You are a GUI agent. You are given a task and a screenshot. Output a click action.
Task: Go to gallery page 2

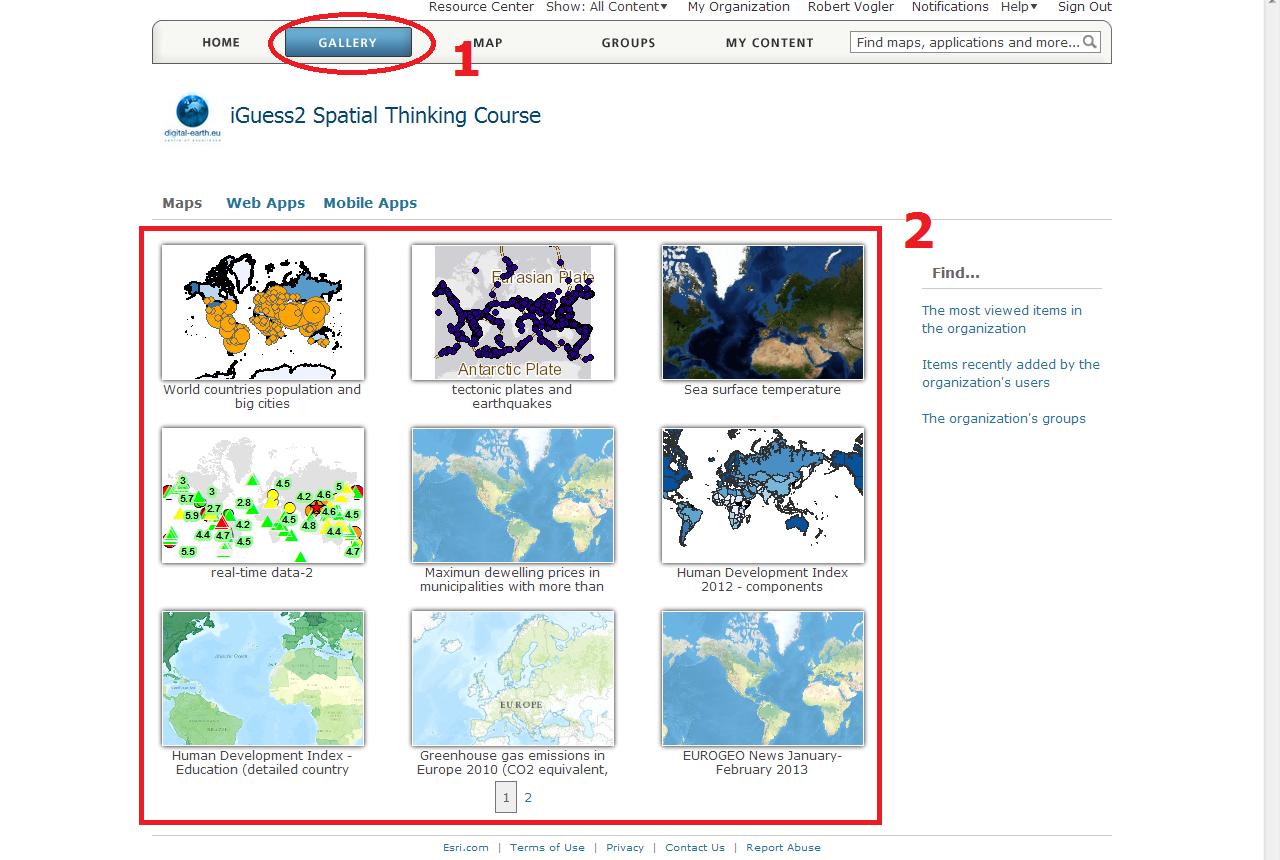point(528,797)
